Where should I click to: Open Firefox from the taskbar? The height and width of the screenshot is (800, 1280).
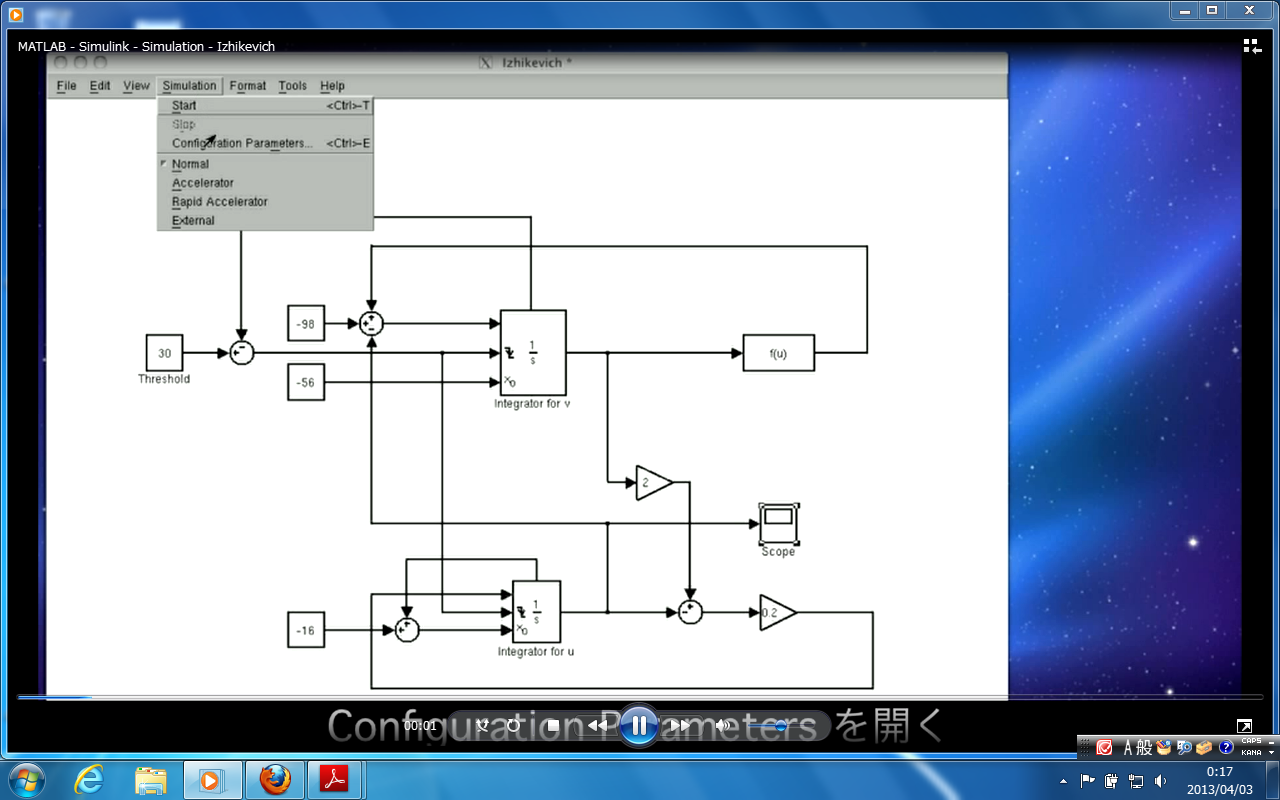(x=275, y=780)
